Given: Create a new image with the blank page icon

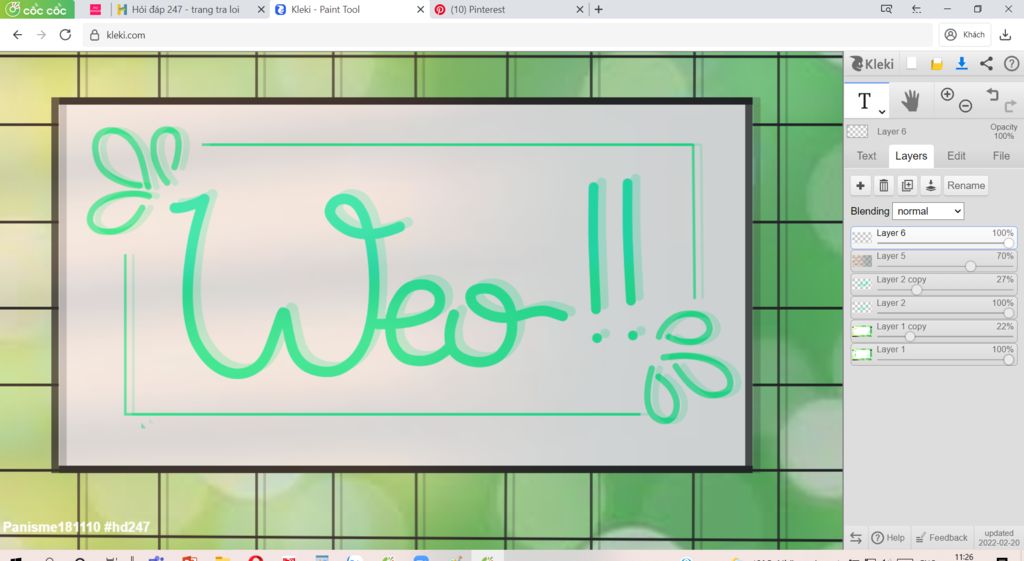Looking at the screenshot, I should tap(912, 63).
